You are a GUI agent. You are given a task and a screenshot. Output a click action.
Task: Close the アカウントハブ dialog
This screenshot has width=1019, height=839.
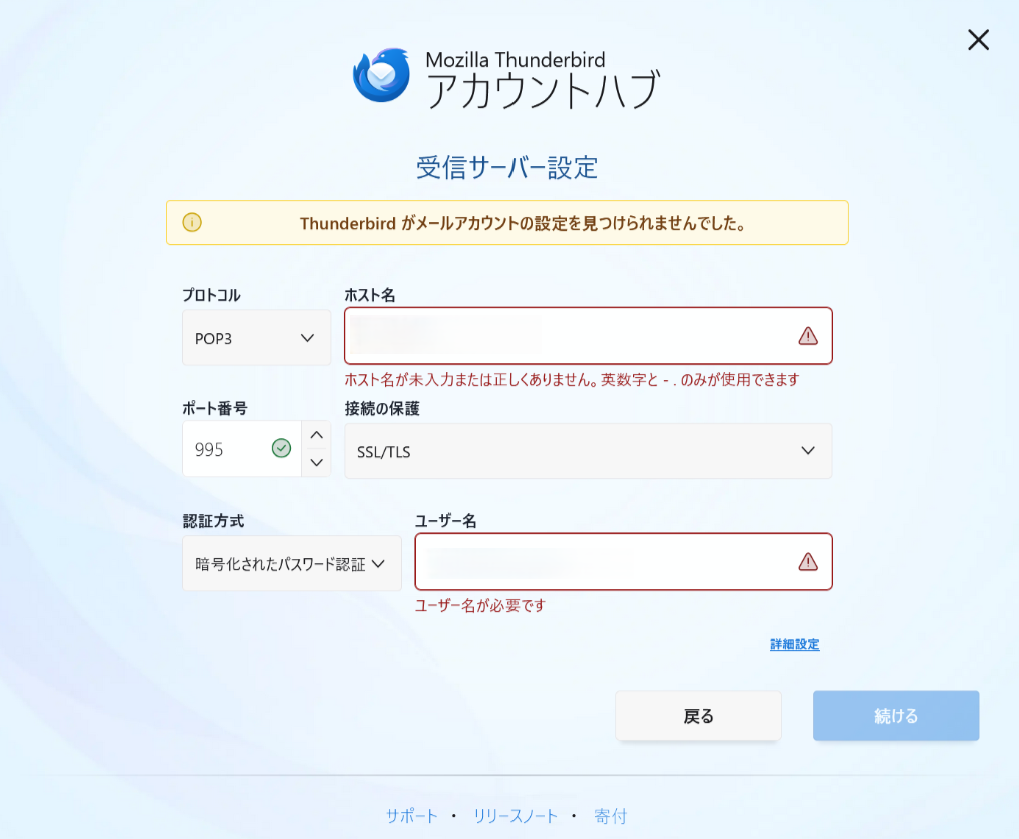click(x=977, y=40)
